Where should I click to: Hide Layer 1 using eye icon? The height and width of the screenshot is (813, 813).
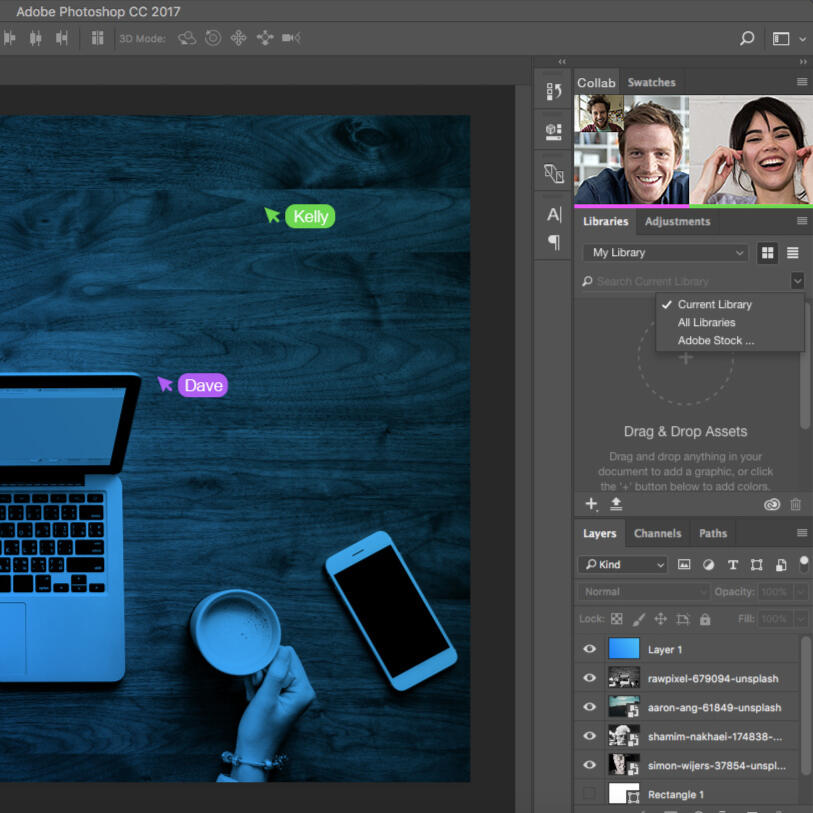(x=589, y=649)
